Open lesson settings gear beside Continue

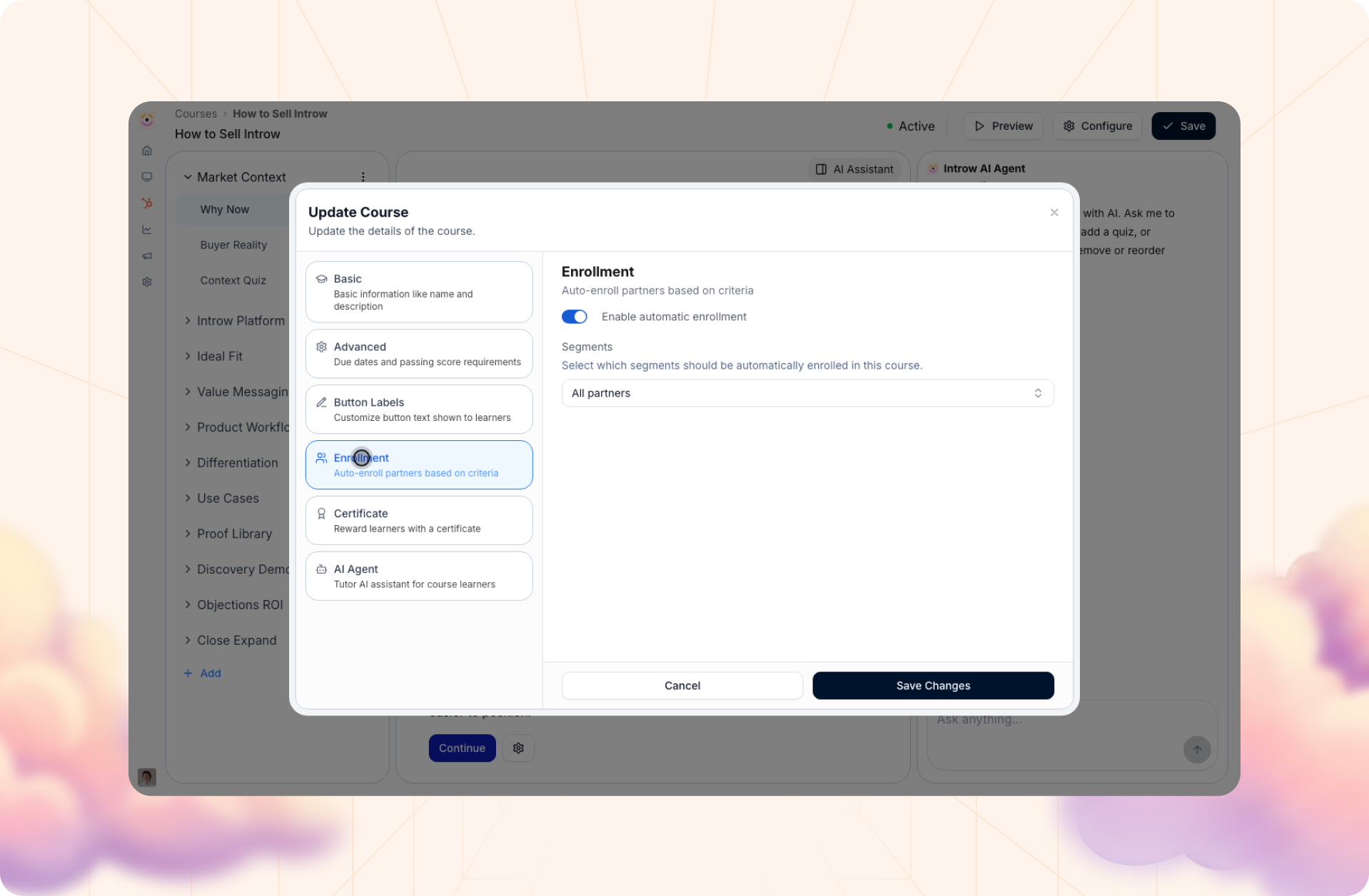pyautogui.click(x=518, y=748)
